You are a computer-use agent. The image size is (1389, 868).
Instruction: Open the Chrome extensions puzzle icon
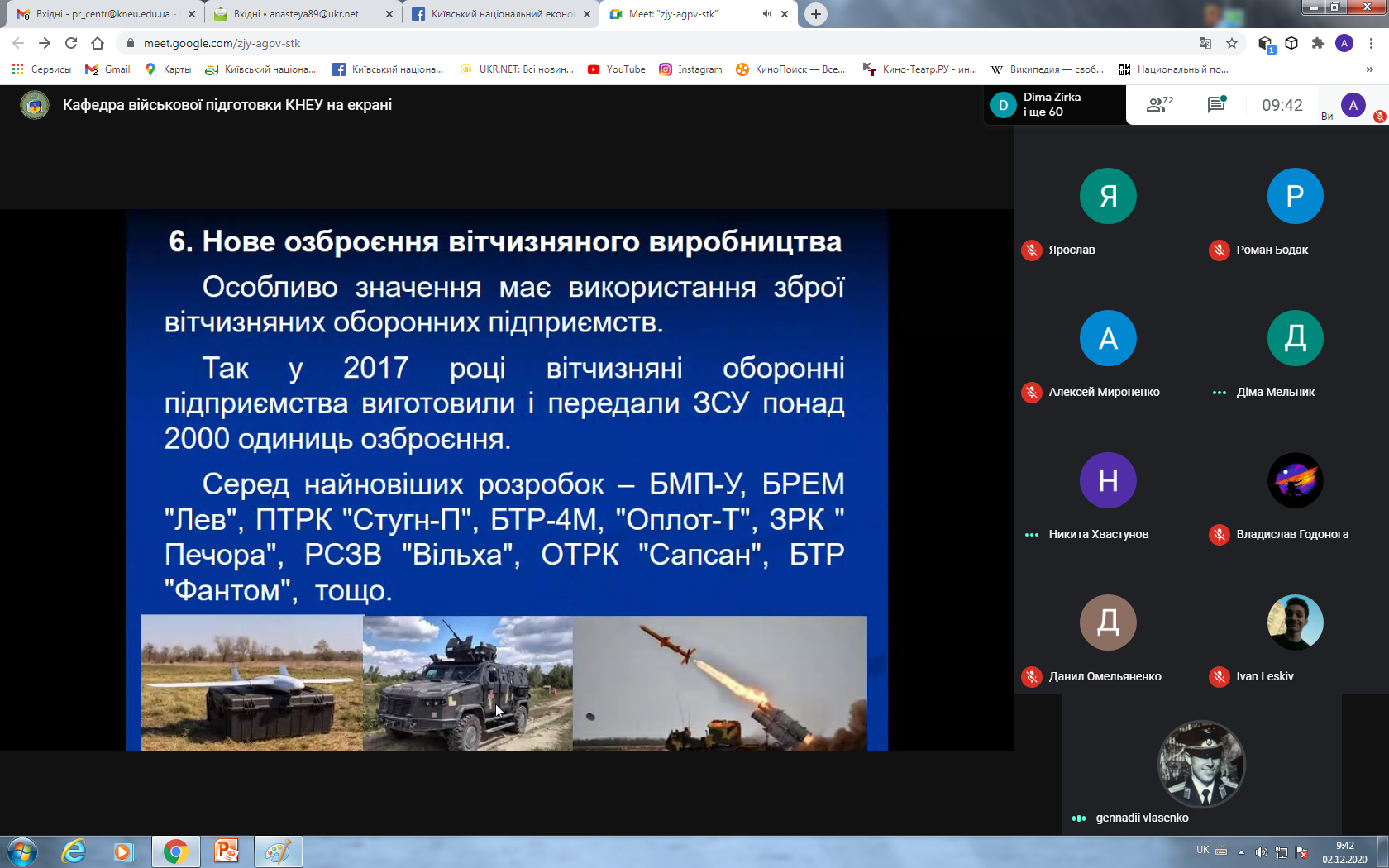[1318, 43]
